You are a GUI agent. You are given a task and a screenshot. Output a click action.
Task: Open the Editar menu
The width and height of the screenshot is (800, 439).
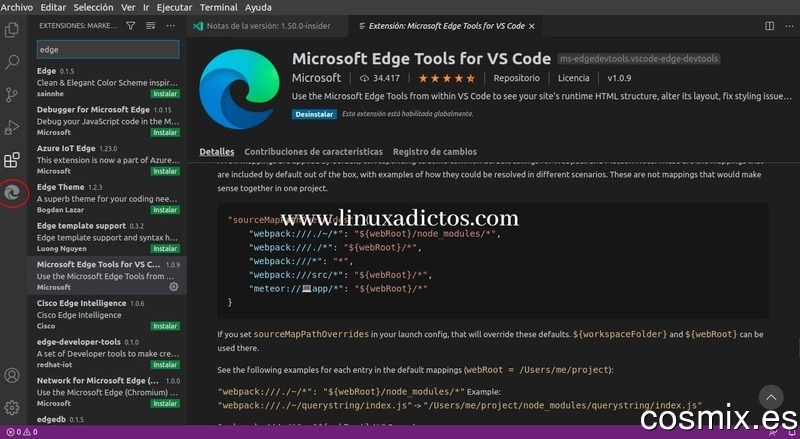pos(53,7)
